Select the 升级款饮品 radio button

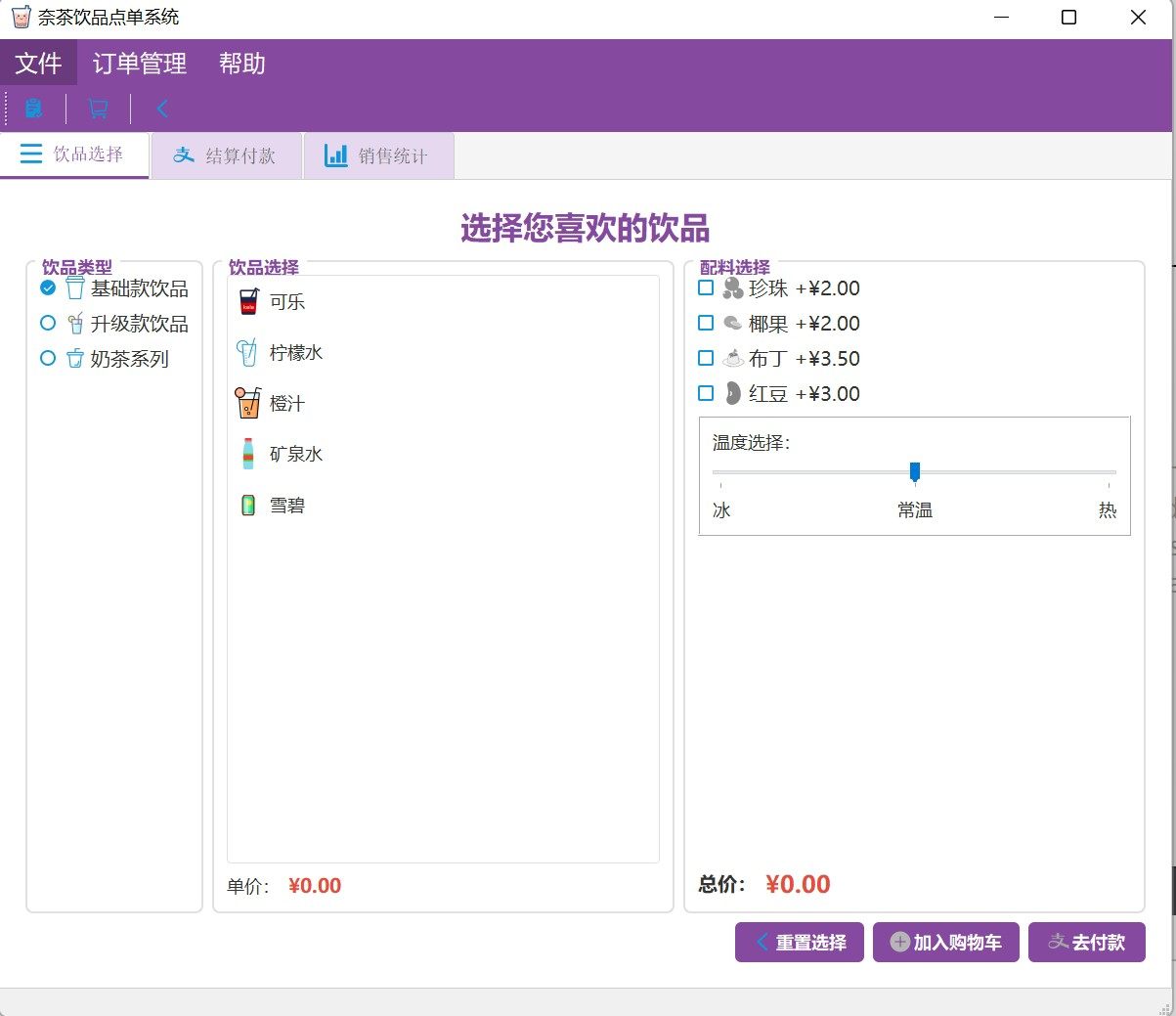point(48,324)
